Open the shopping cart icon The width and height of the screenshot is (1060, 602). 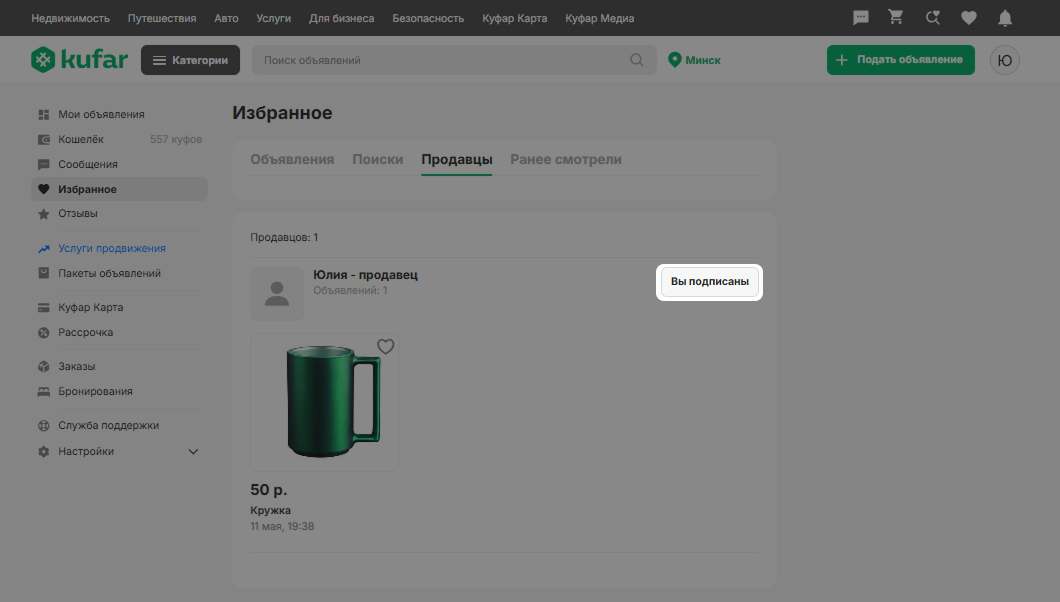coord(896,18)
